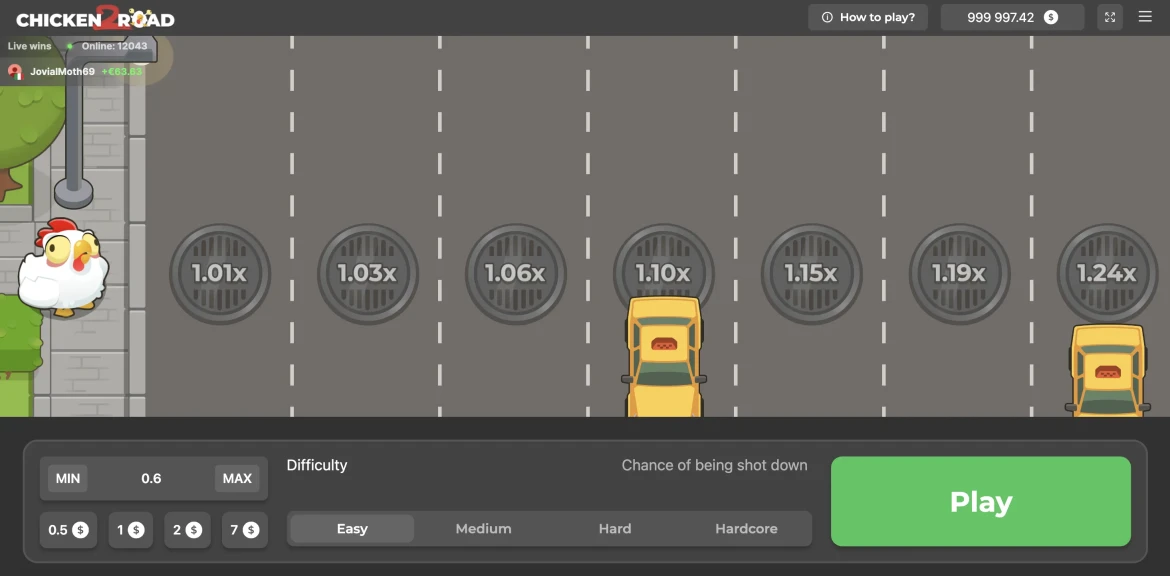The image size is (1170, 576).
Task: Click the yellow taxi under 1.10x
Action: pos(663,357)
